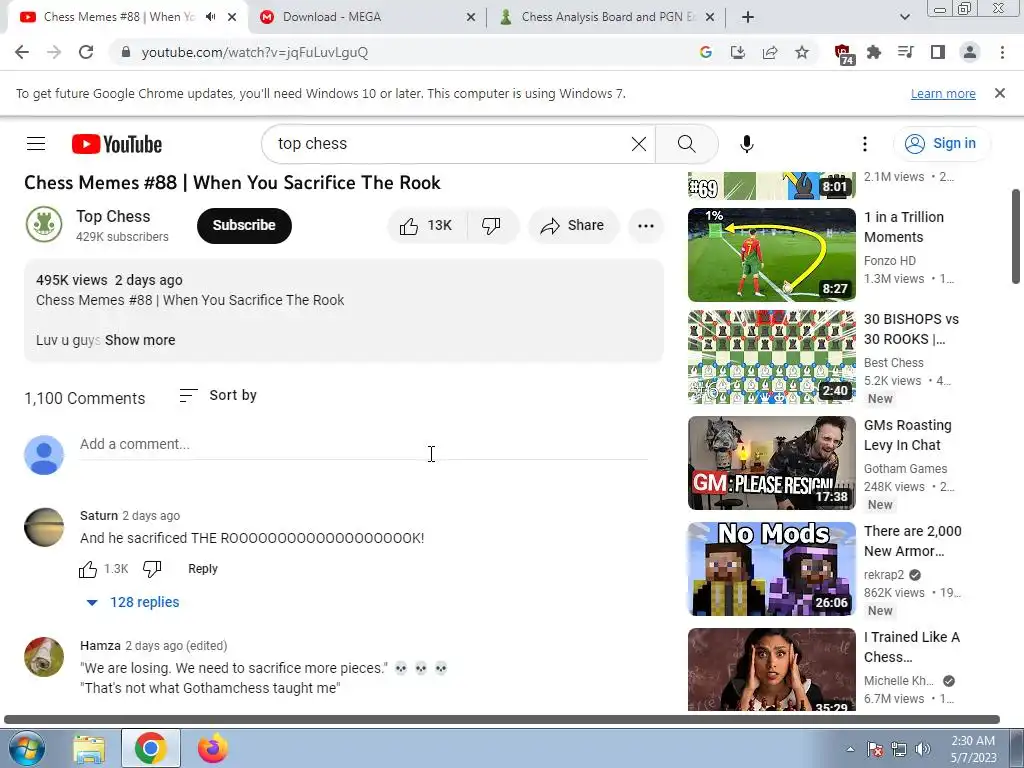Mute the tab via speaker icon
The image size is (1024, 768).
(x=210, y=17)
